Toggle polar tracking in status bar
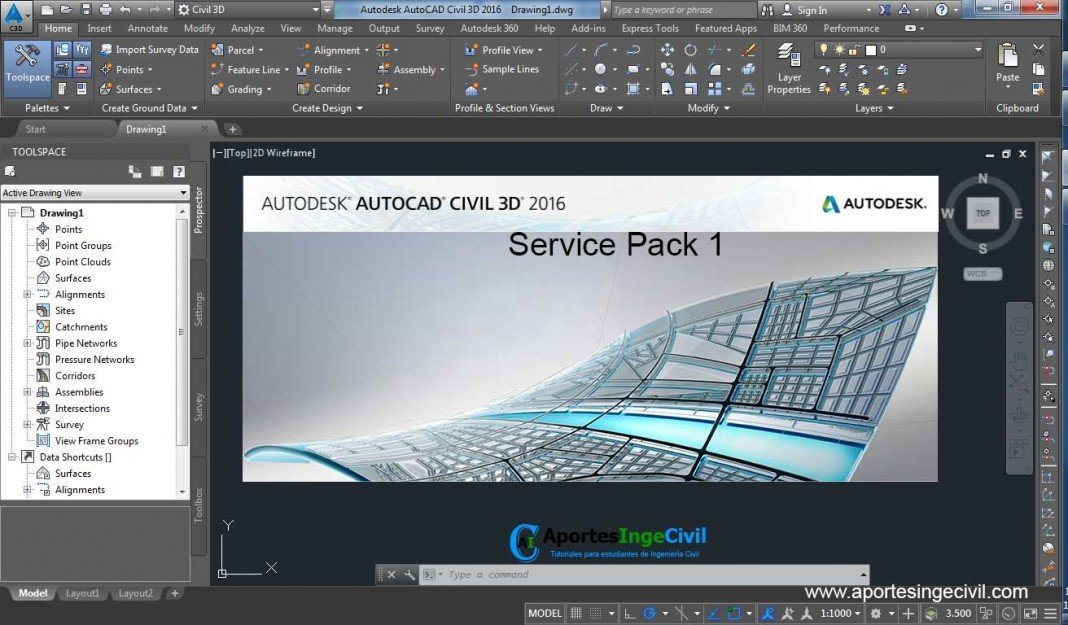Image resolution: width=1068 pixels, height=625 pixels. tap(649, 613)
